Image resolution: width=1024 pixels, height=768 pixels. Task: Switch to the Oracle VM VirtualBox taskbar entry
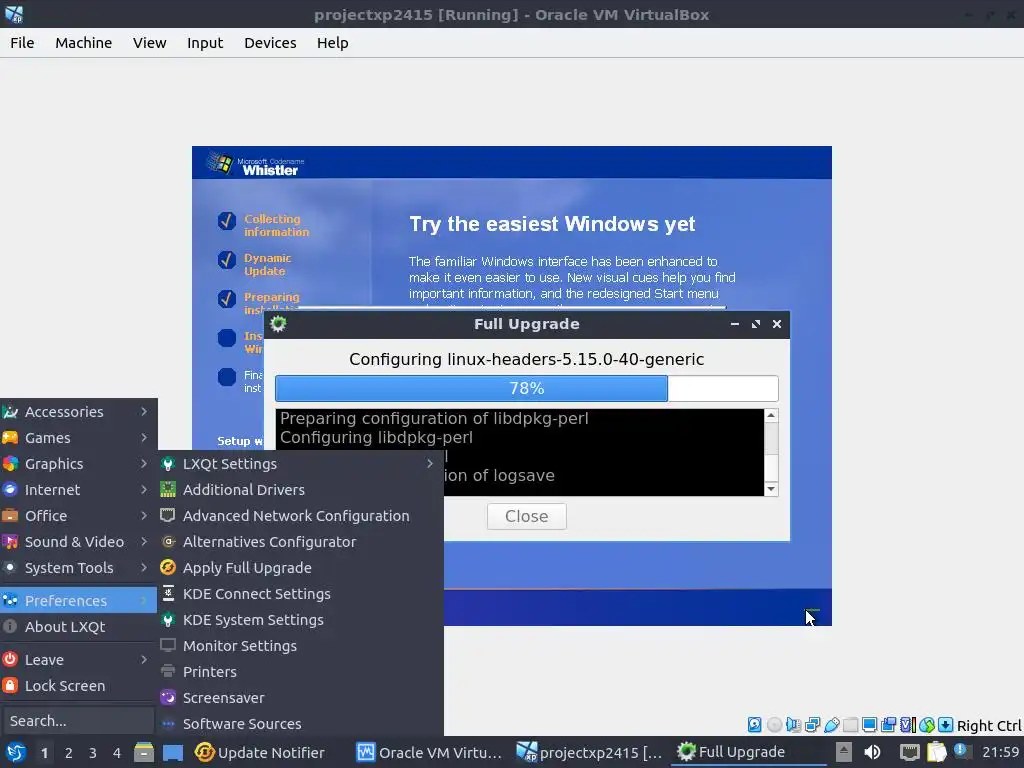430,752
